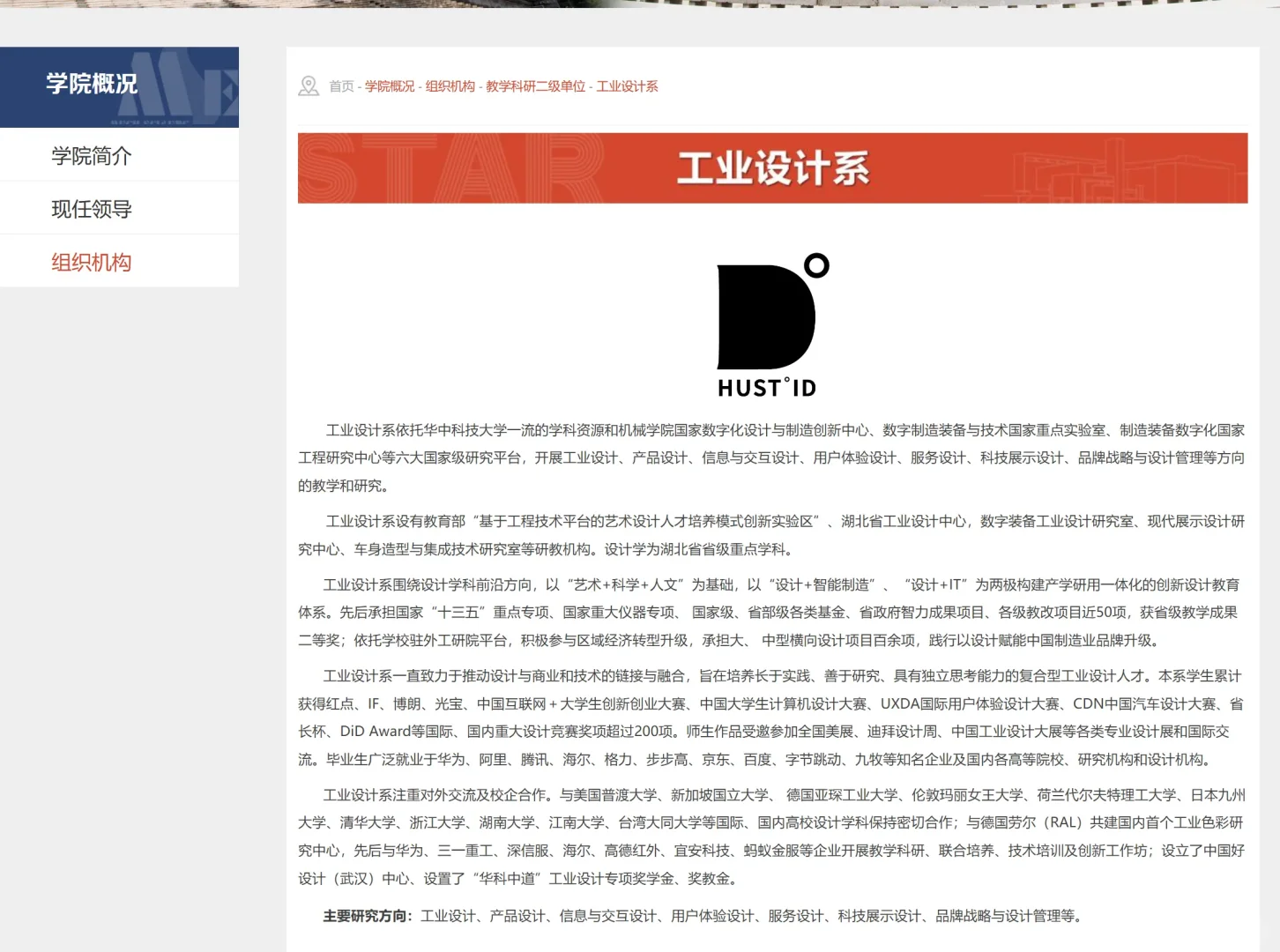Viewport: 1280px width, 952px height.
Task: Click the location pin breadcrumb icon
Action: click(x=309, y=86)
